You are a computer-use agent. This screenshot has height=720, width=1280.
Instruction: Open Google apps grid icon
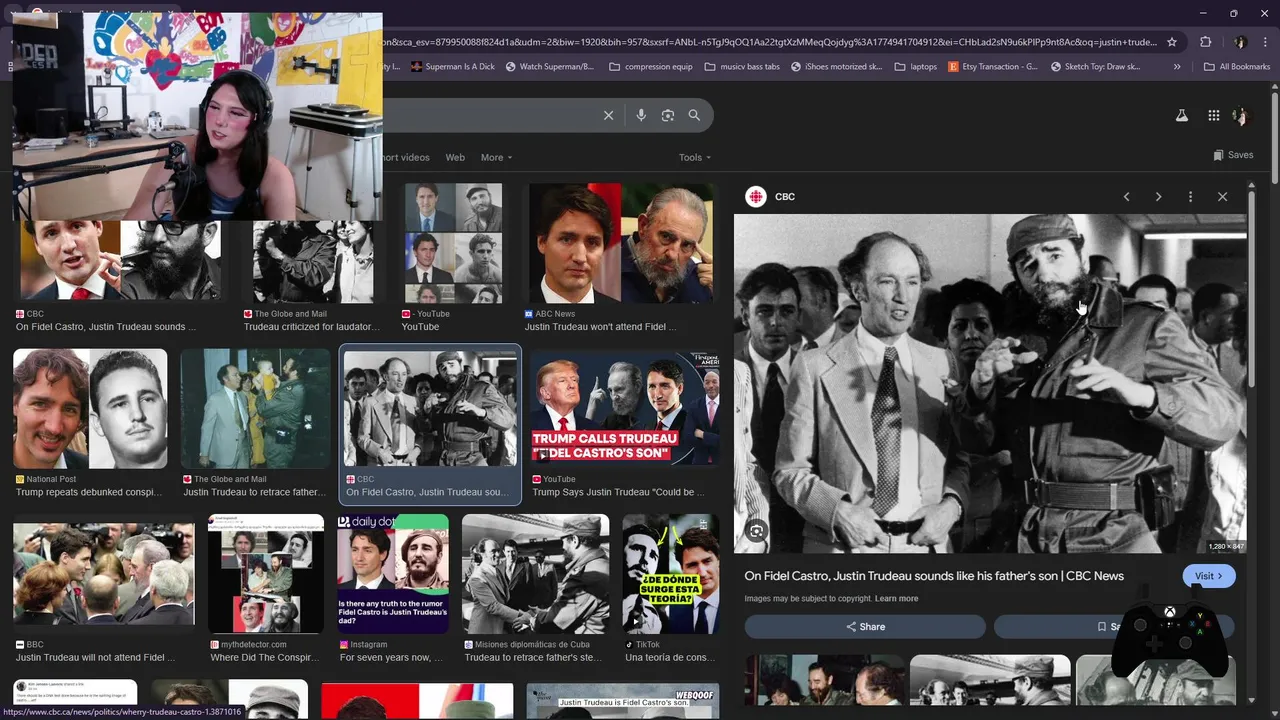pyautogui.click(x=1213, y=116)
